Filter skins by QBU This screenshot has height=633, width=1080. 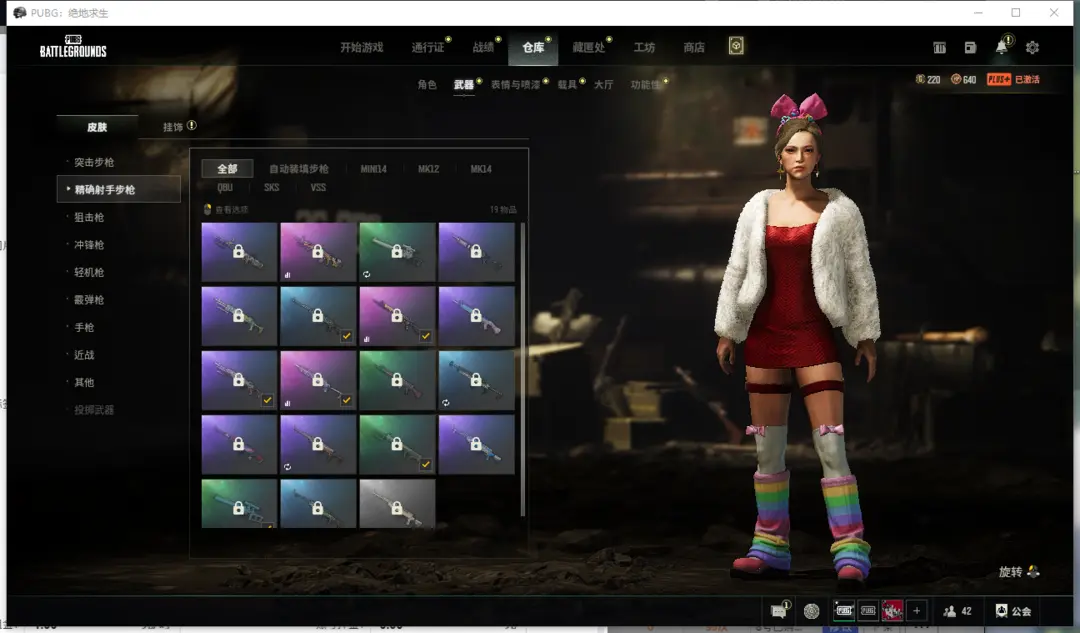click(x=225, y=187)
